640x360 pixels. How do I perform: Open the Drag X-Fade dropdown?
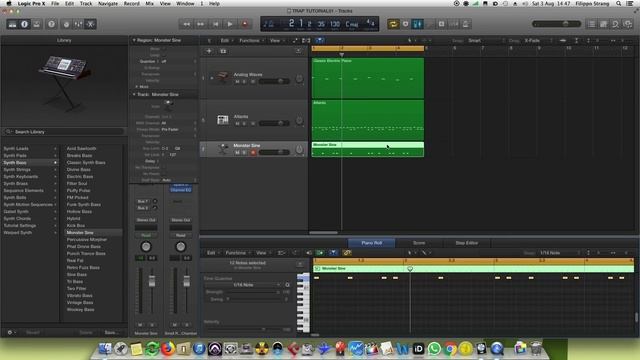coord(538,40)
